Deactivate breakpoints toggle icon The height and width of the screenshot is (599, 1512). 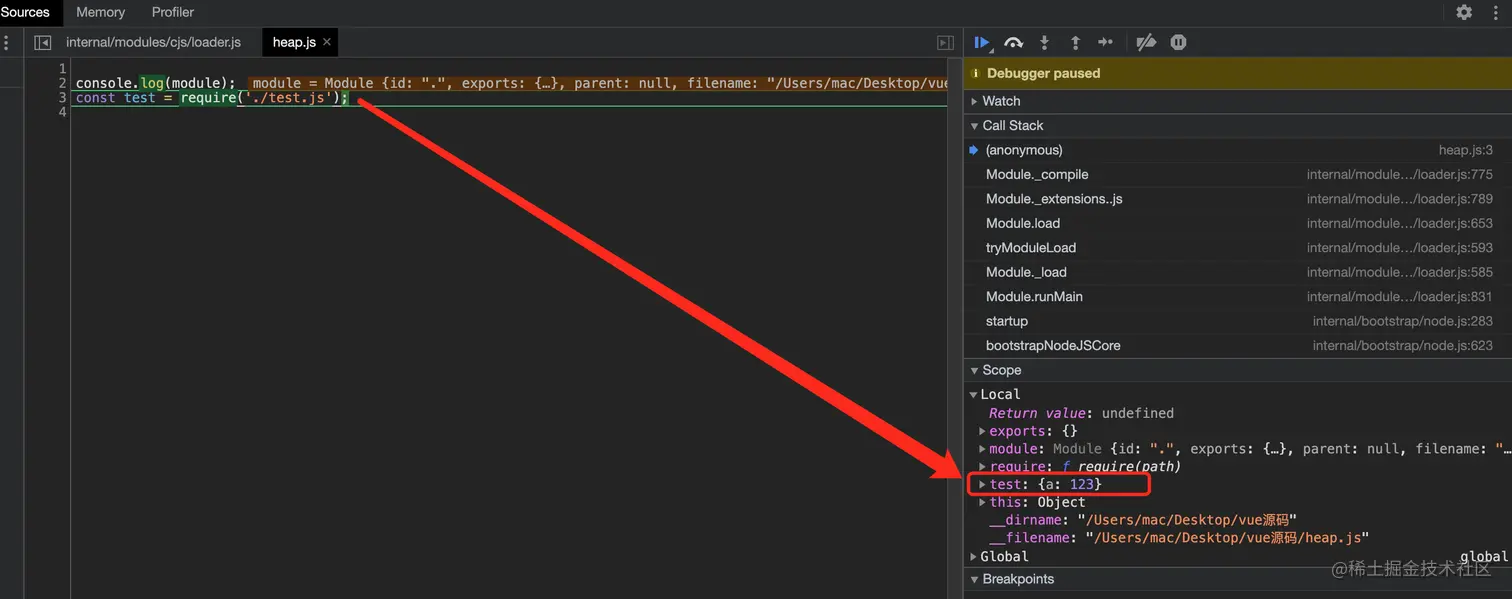(x=1146, y=42)
